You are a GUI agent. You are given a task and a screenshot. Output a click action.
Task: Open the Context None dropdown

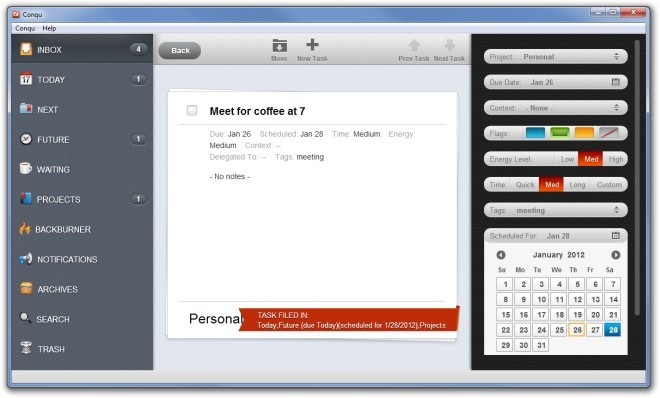(556, 108)
